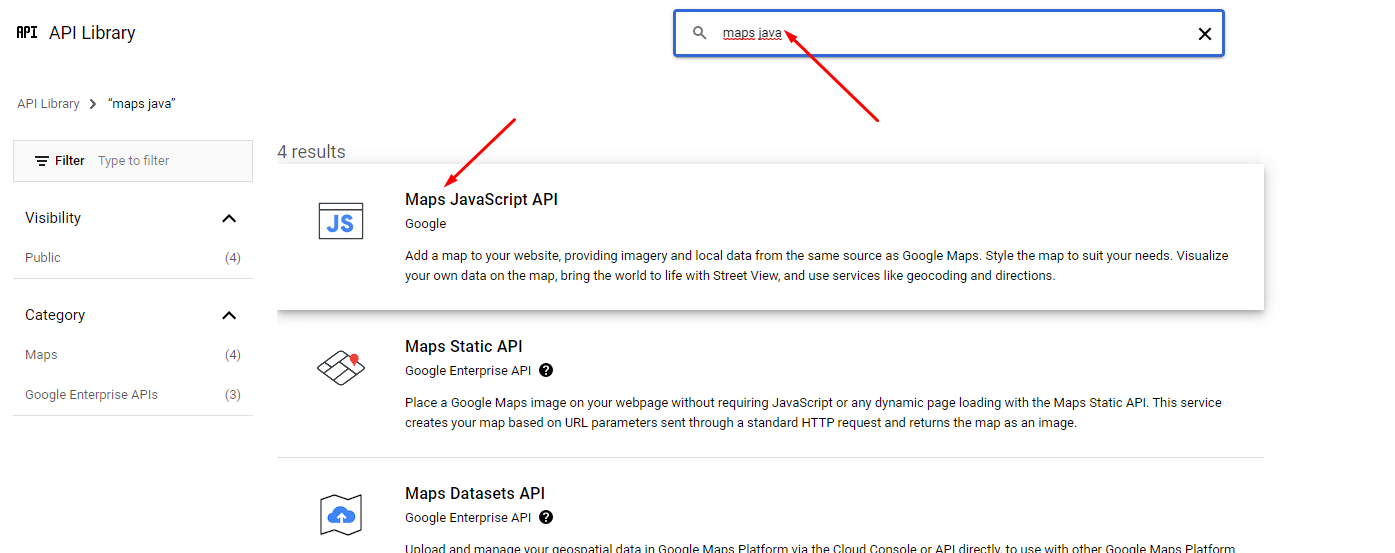Click the '4 results' count text
This screenshot has width=1395, height=553.
point(311,152)
